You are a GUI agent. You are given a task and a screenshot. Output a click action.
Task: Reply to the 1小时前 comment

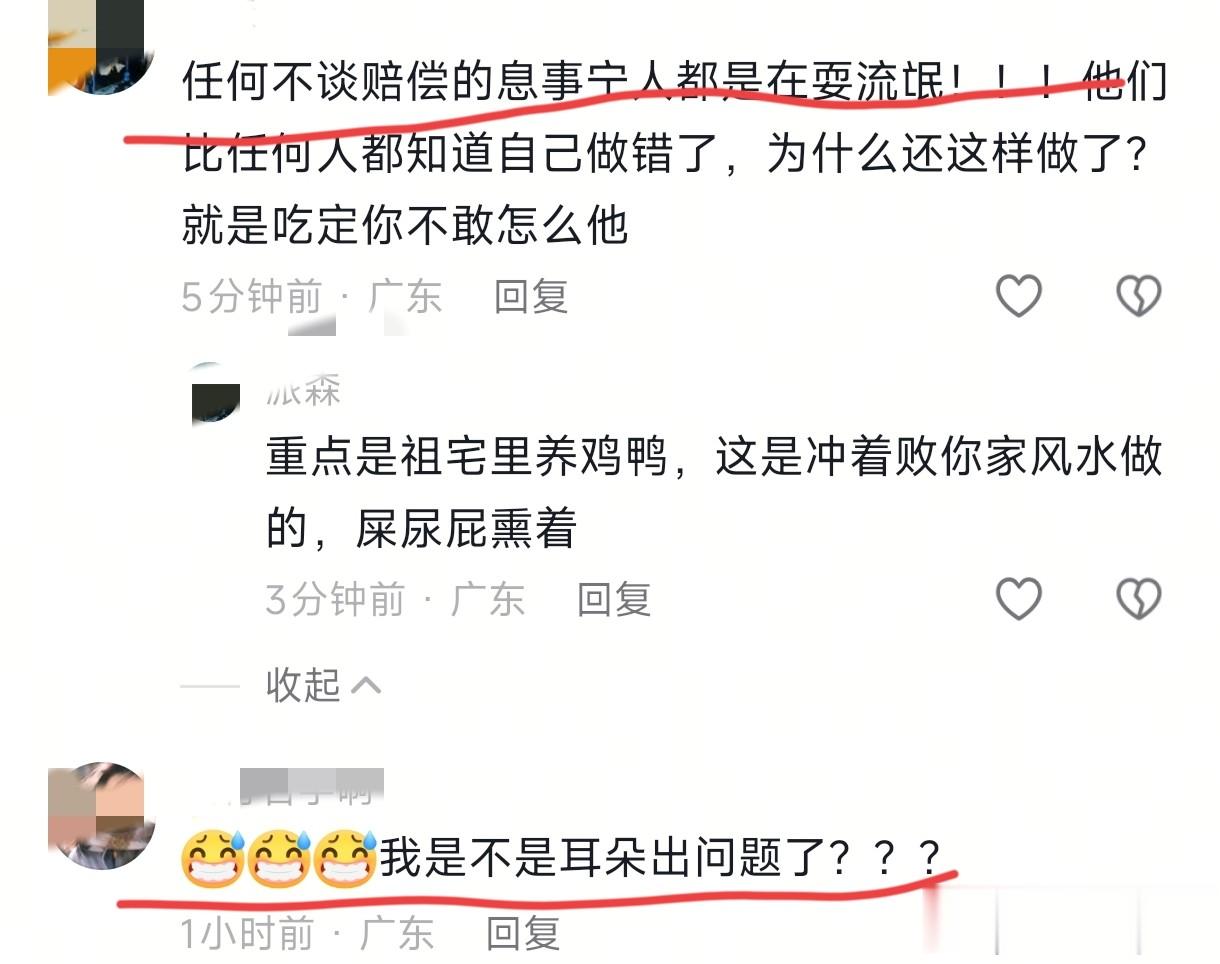click(x=522, y=933)
